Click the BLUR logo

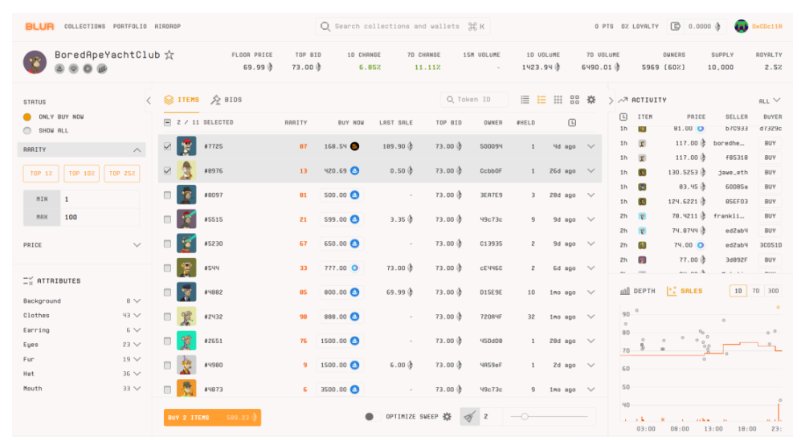click(x=39, y=26)
